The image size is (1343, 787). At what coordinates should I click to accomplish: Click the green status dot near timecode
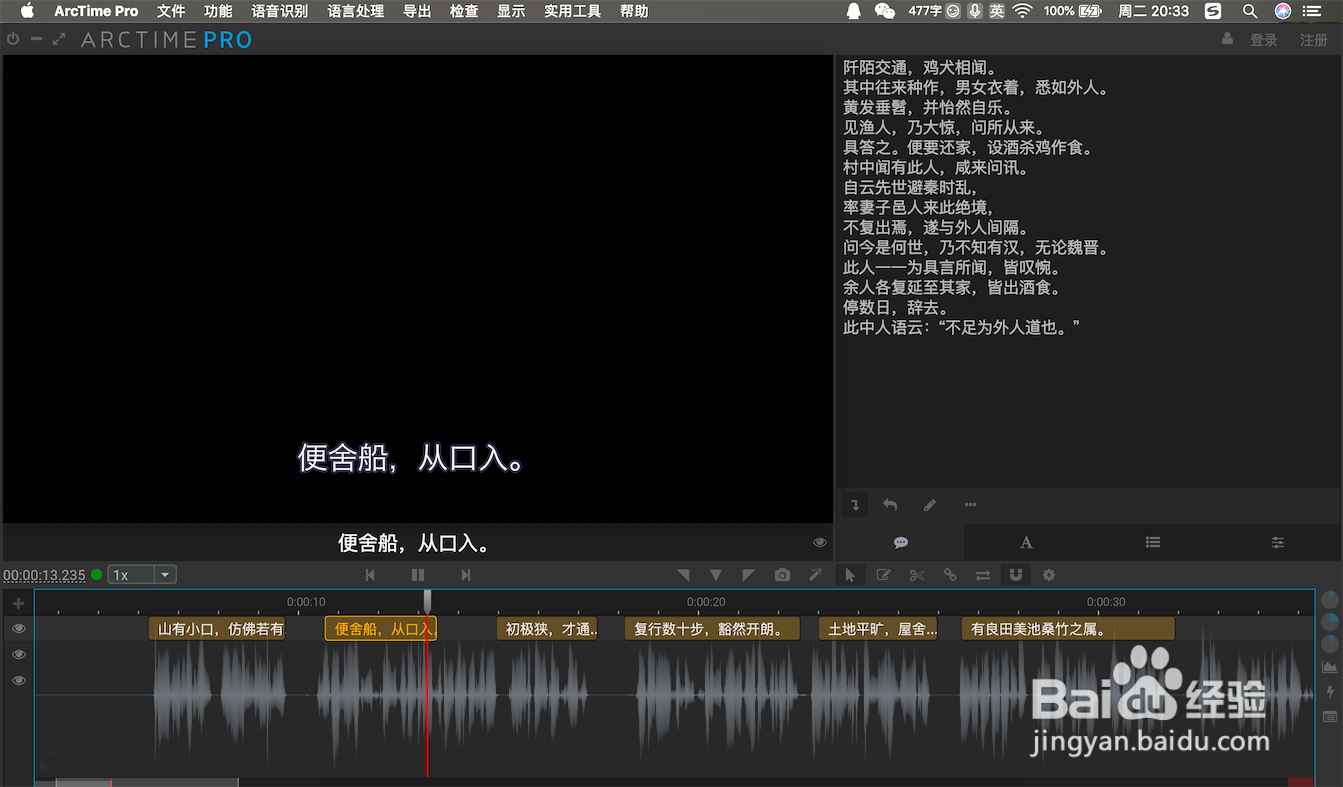coord(97,575)
